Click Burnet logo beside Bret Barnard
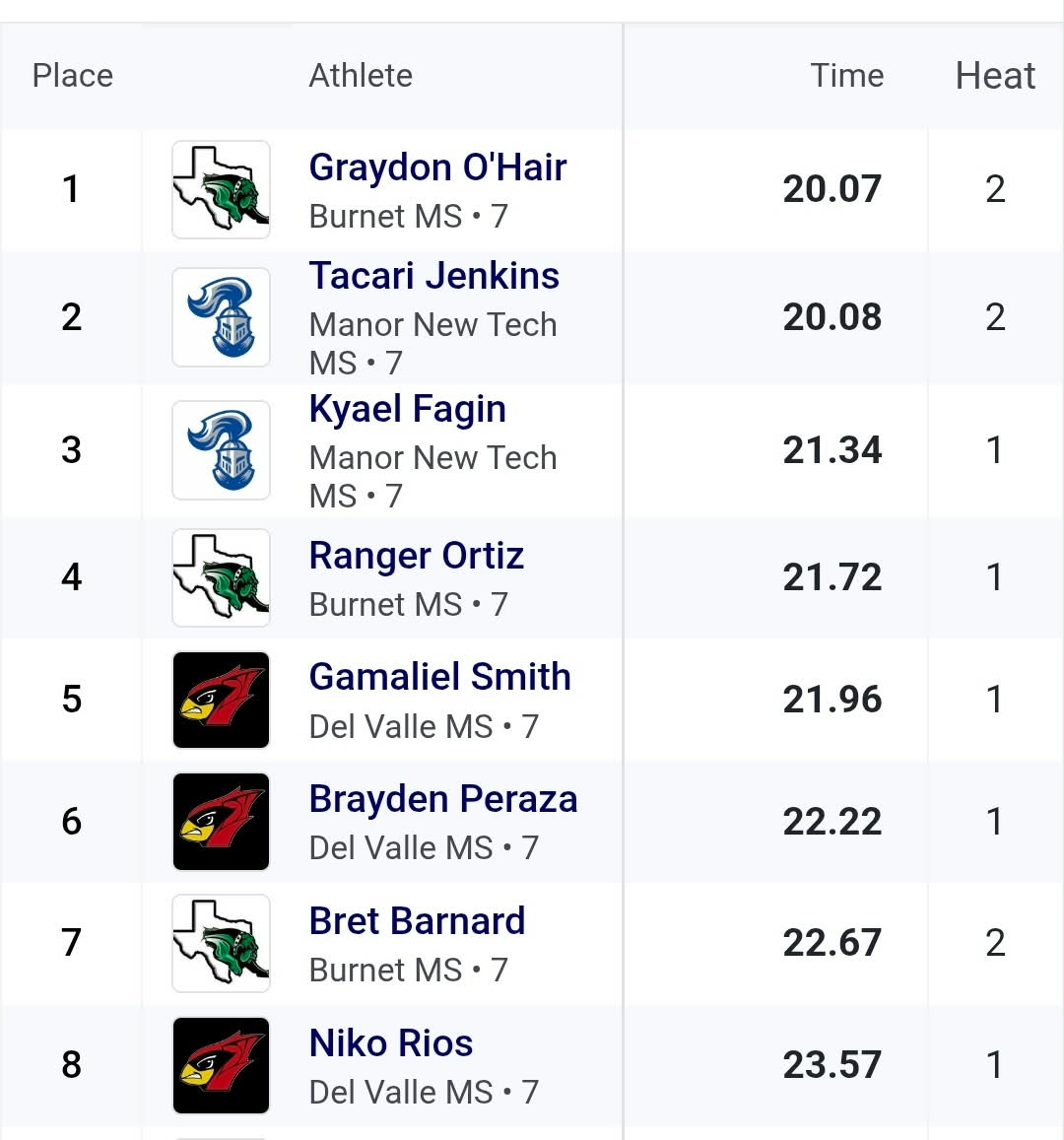The width and height of the screenshot is (1064, 1140). pos(221,943)
